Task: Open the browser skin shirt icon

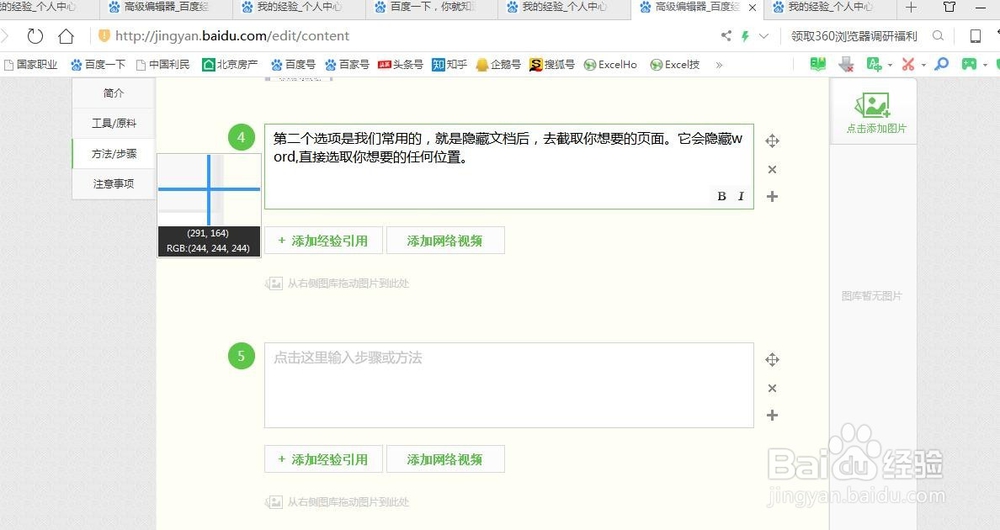Action: click(x=949, y=8)
